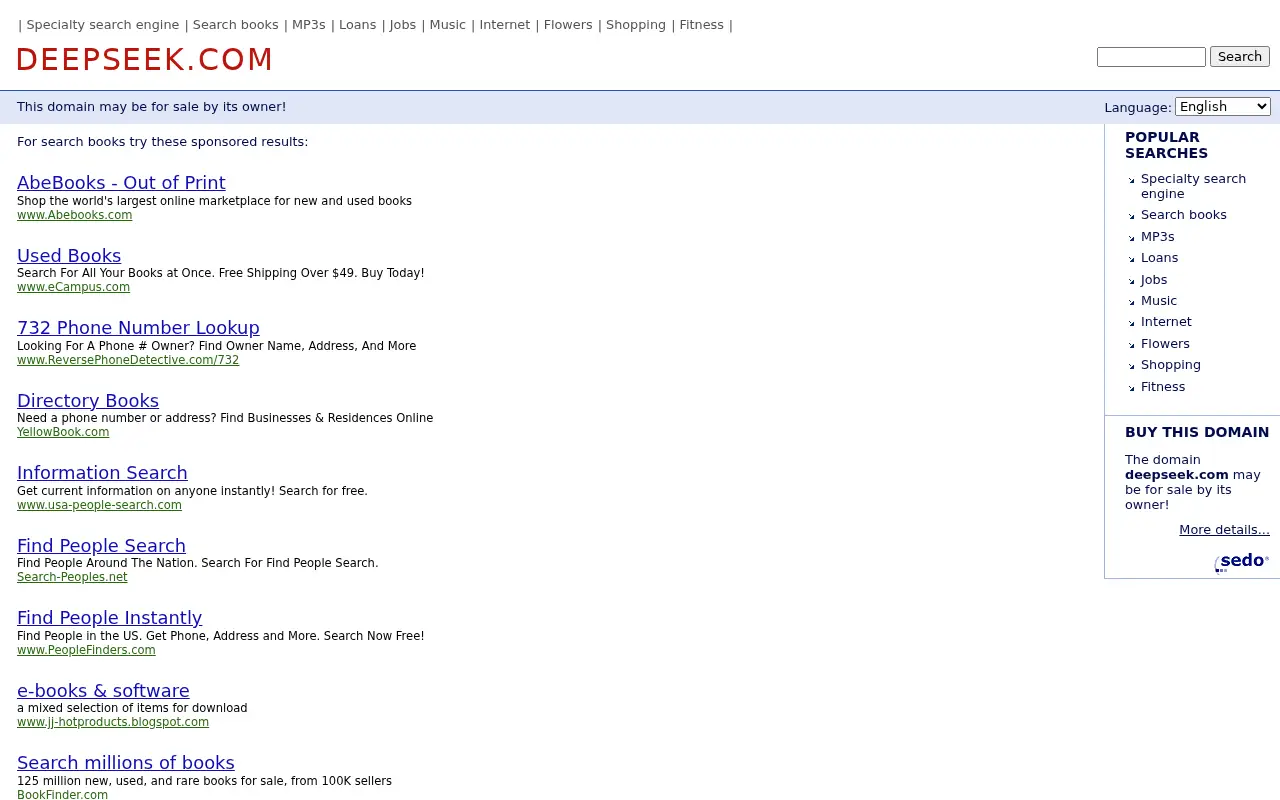Visit www.eCampus.com URL link
Screen dimensions: 1280x800
pos(73,287)
